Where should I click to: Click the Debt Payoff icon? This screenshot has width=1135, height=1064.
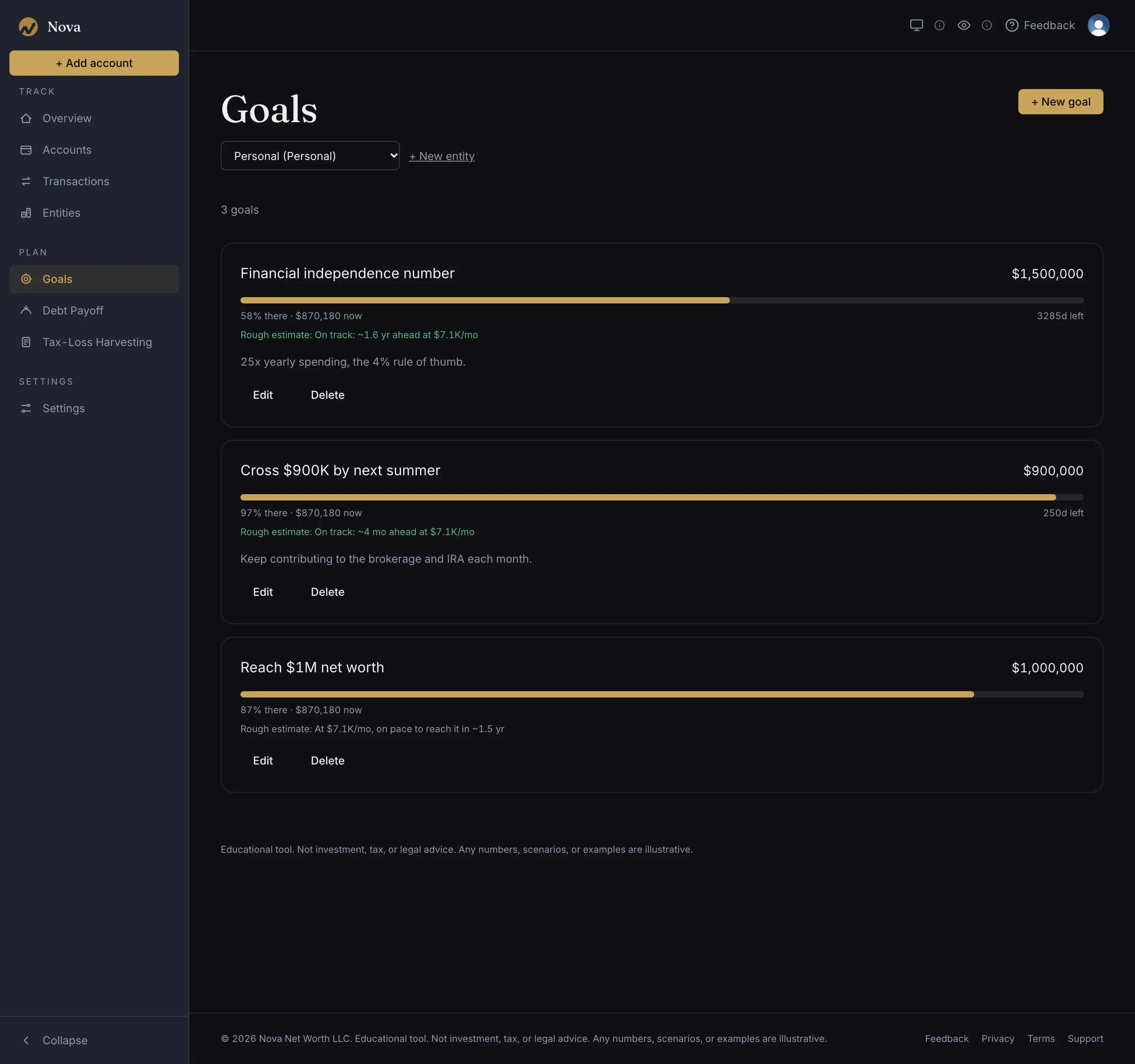click(x=26, y=310)
